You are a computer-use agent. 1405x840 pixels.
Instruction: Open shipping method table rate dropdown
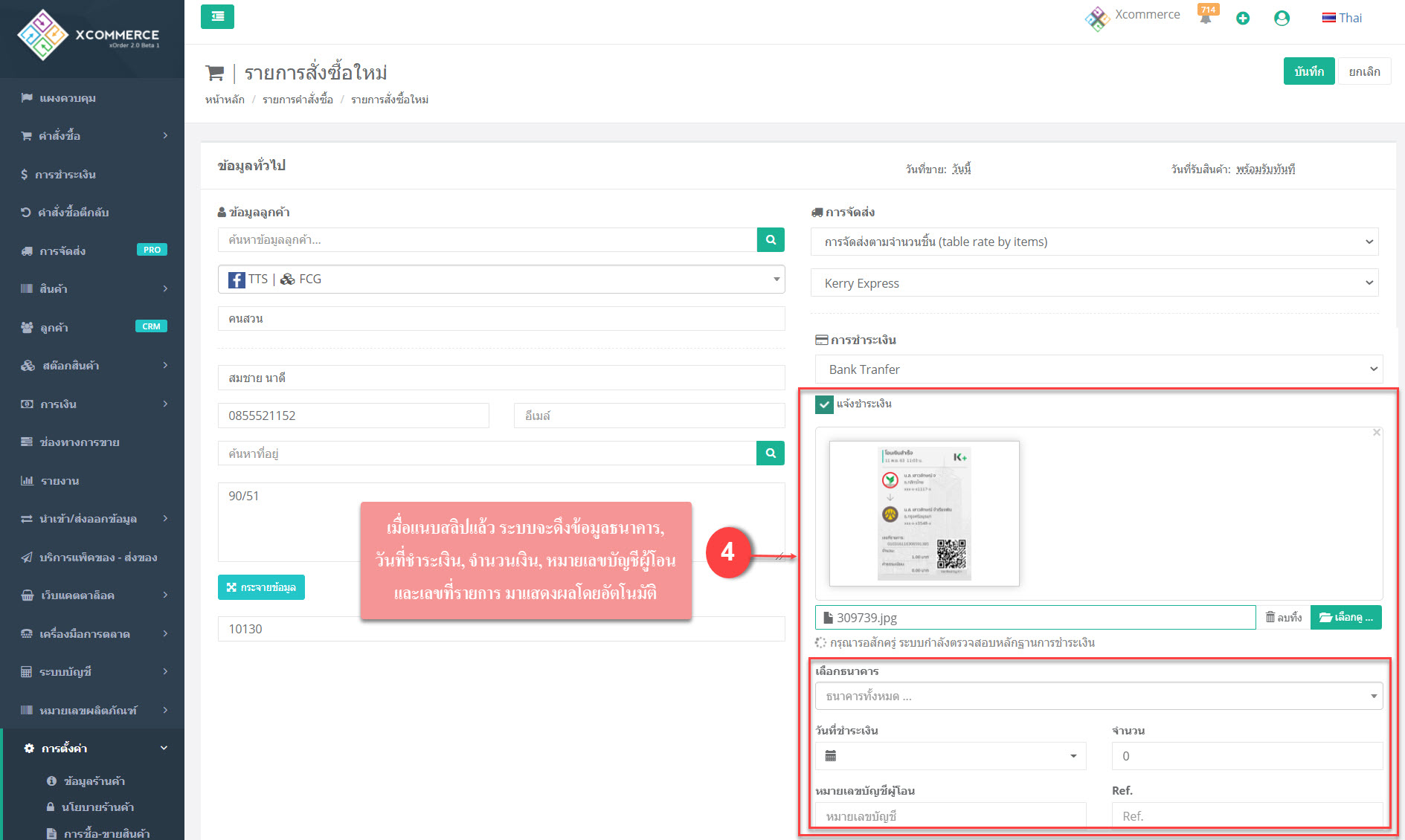tap(1095, 242)
